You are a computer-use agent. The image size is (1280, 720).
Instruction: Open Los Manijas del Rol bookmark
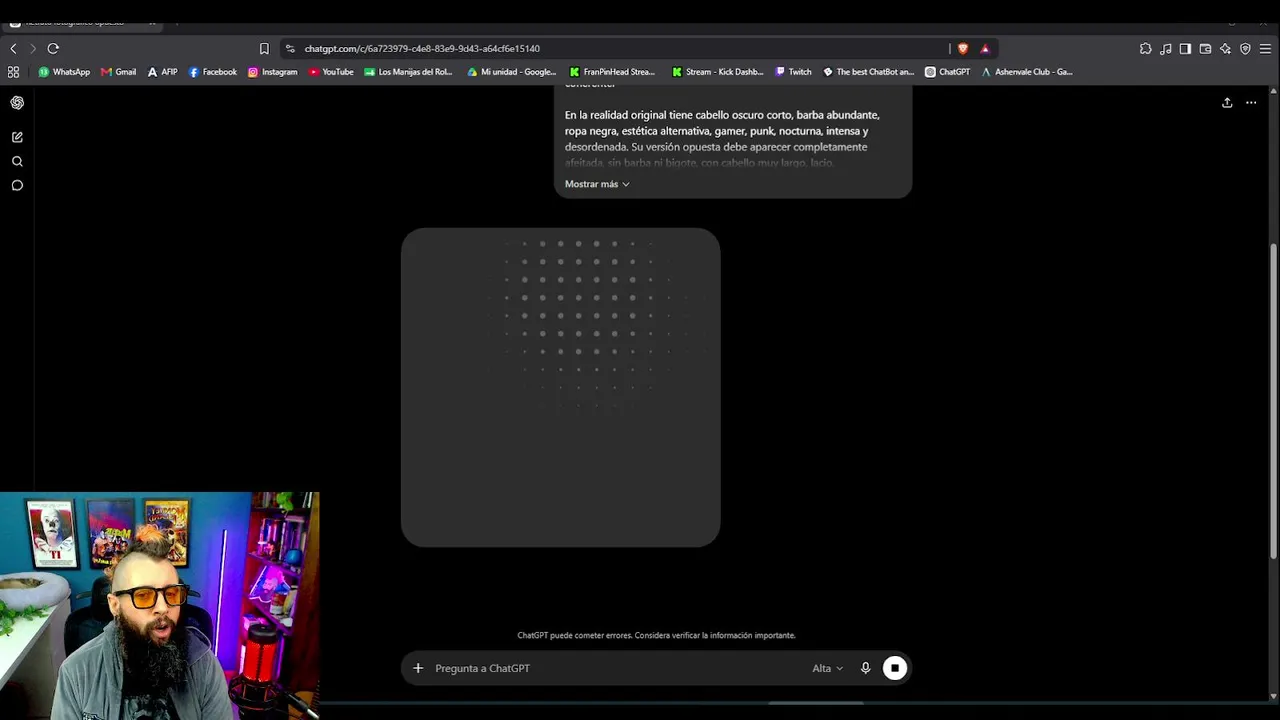408,72
